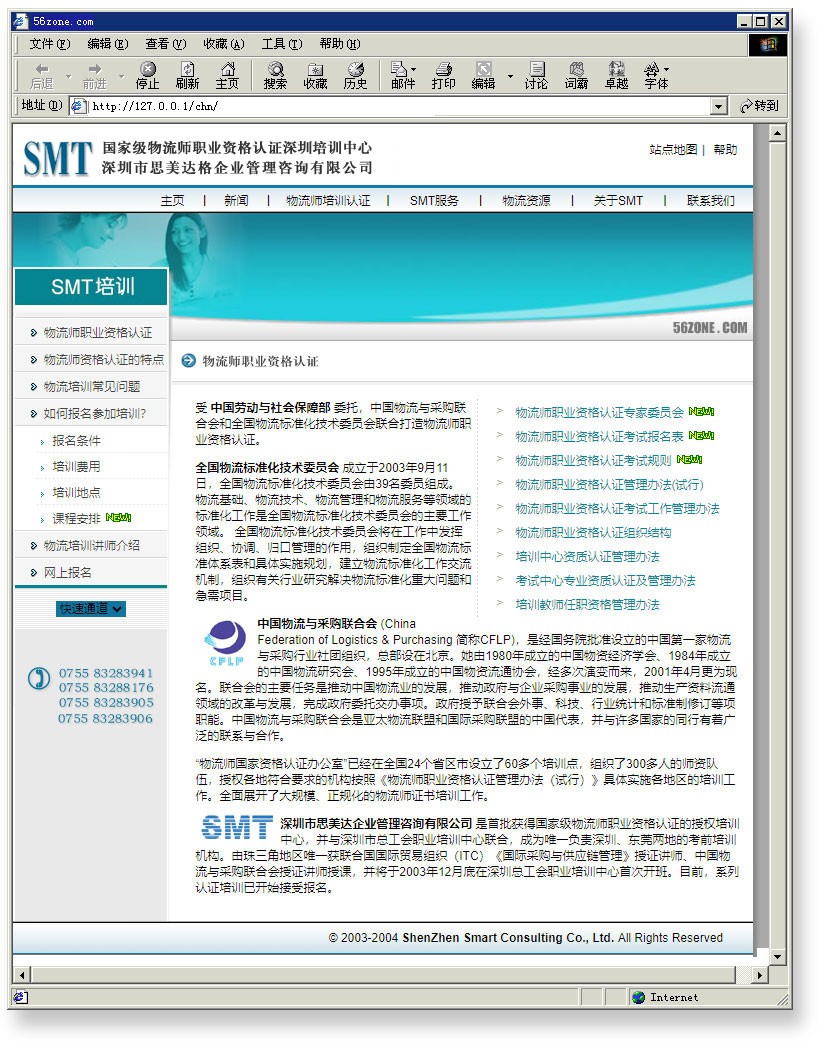The image size is (826, 1048).
Task: Click the 停止 (Stop) toolbar icon
Action: tap(146, 75)
